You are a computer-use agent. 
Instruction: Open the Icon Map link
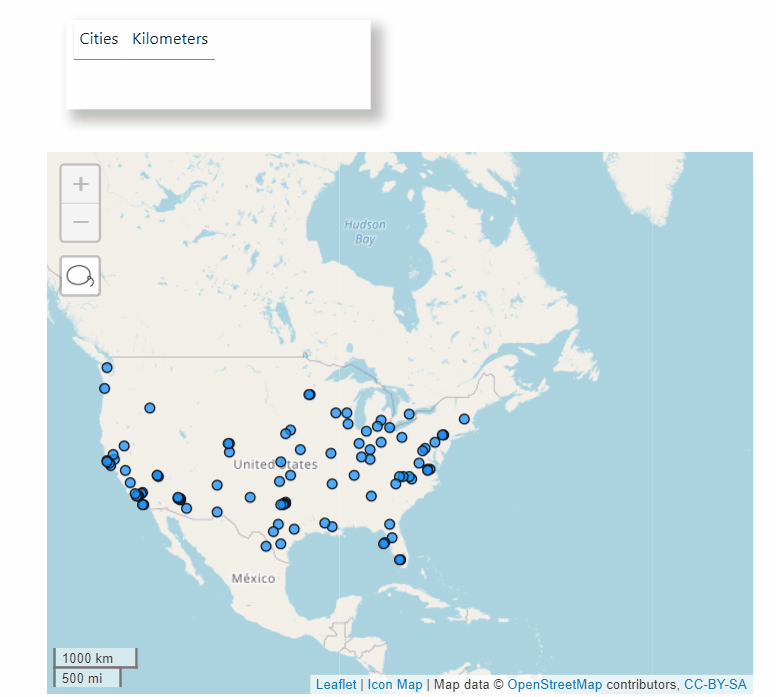pos(395,685)
